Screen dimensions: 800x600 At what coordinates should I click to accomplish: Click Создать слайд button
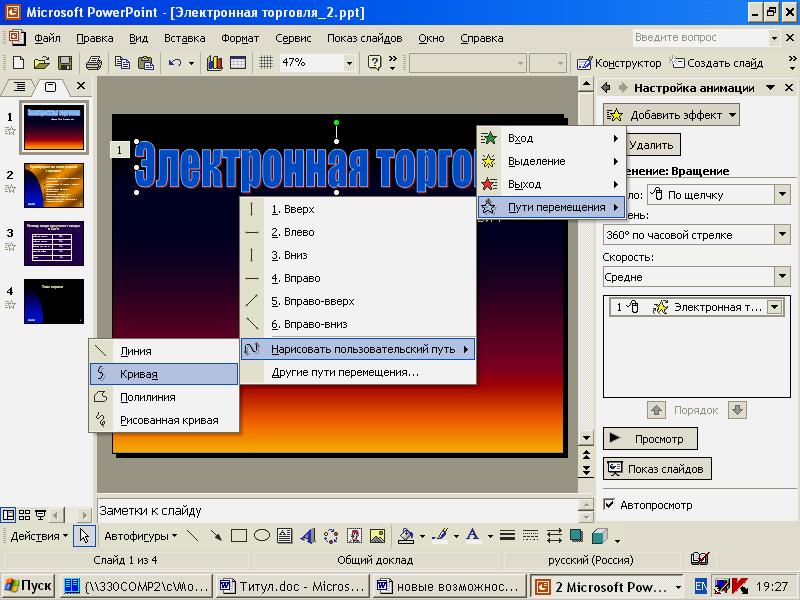(x=717, y=63)
